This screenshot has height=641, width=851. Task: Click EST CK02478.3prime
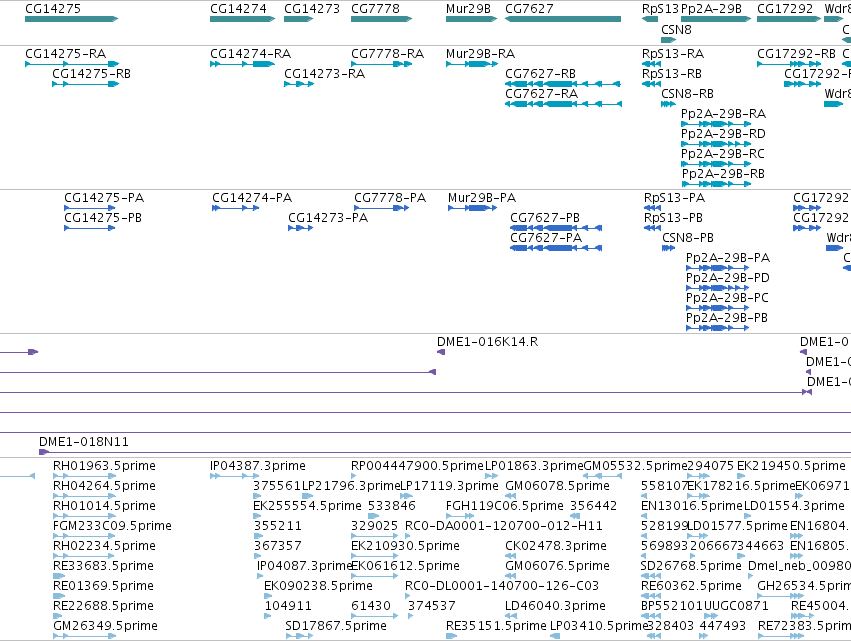click(556, 547)
